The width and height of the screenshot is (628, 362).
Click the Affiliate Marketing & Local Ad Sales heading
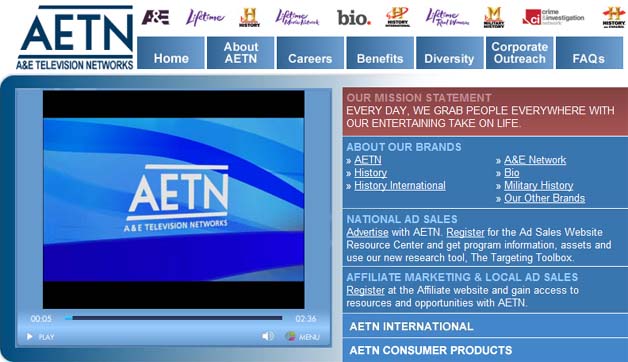coord(462,278)
